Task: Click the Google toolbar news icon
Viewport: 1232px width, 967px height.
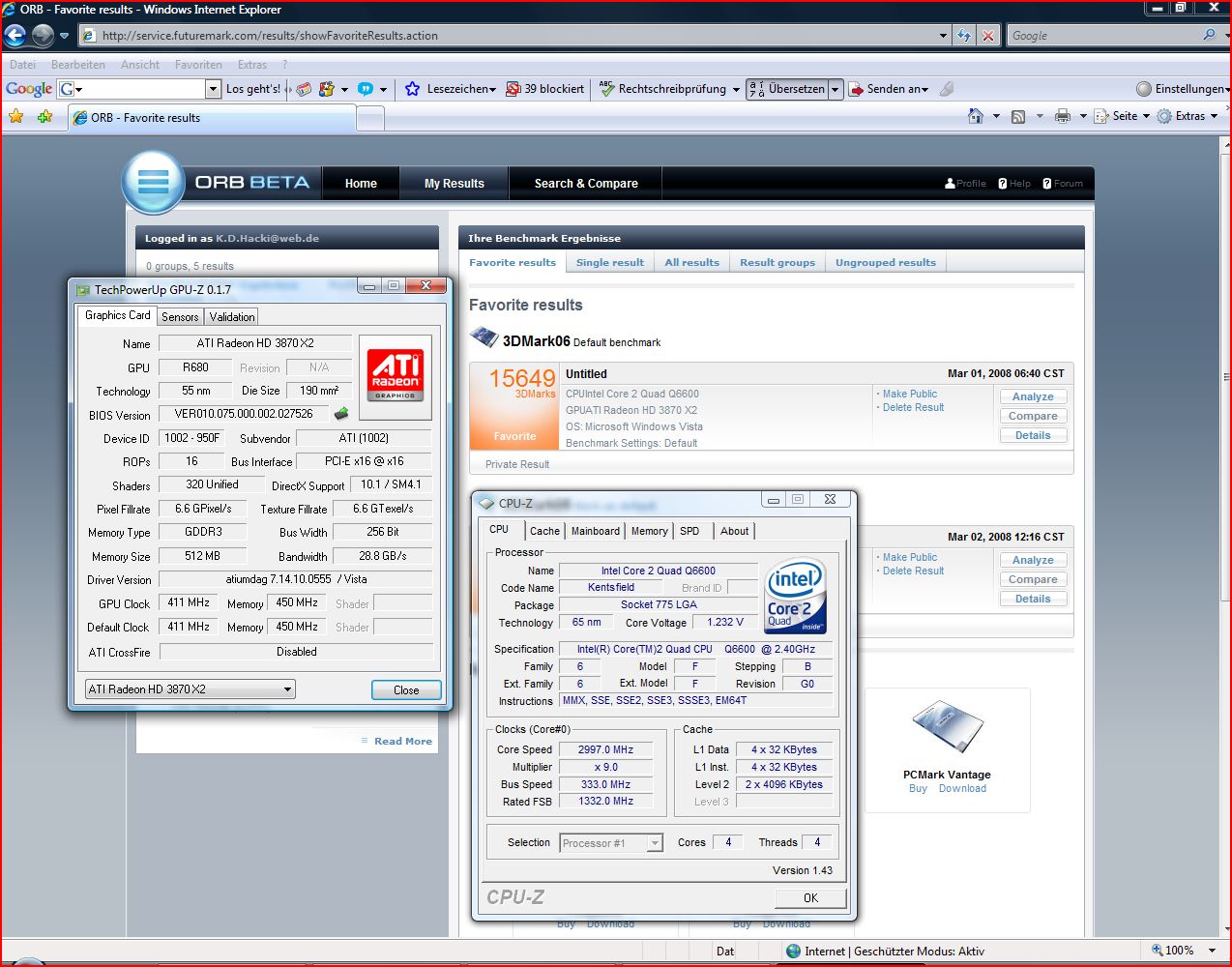Action: click(x=304, y=89)
